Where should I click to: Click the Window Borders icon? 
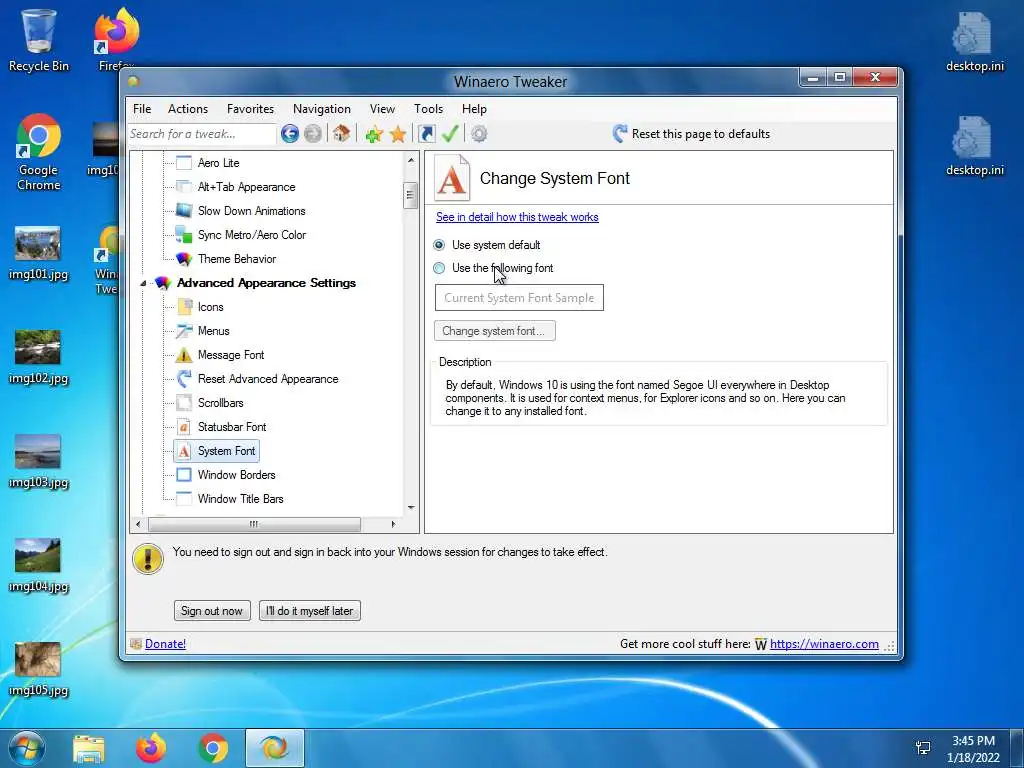coord(184,475)
